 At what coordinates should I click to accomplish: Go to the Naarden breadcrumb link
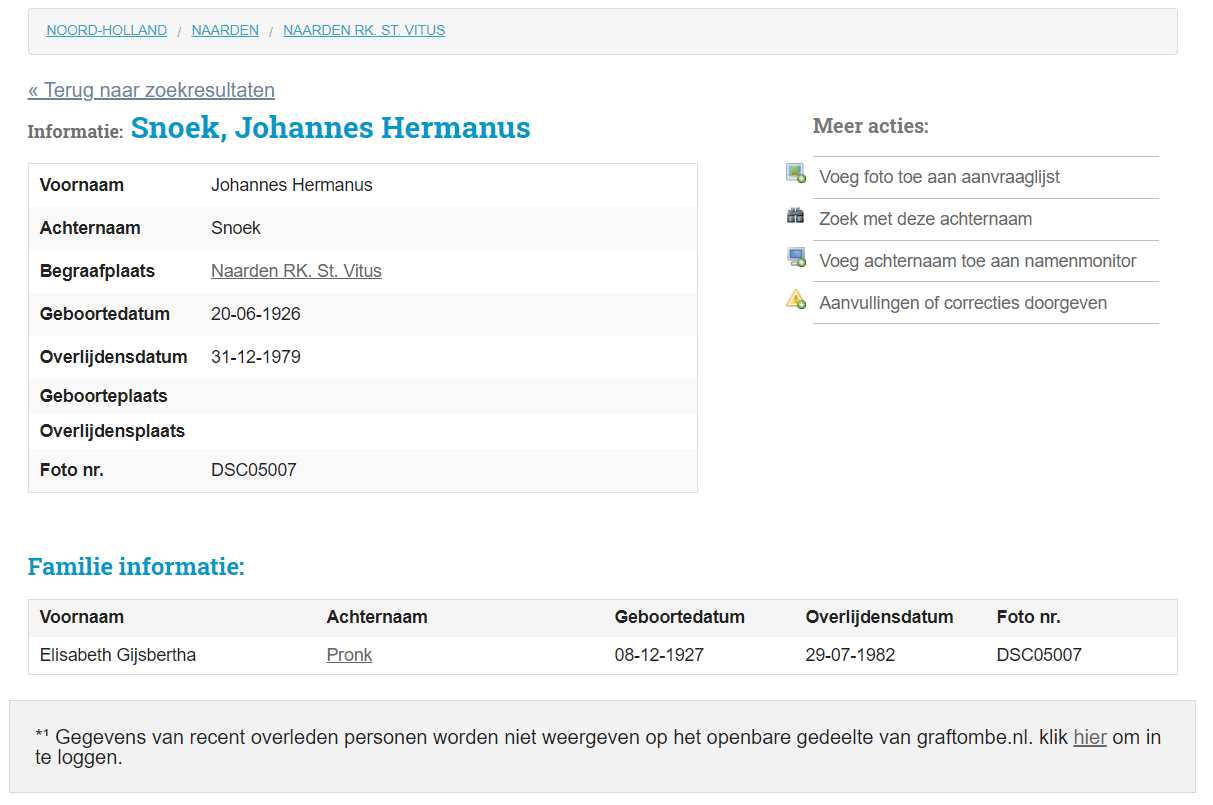coord(225,31)
